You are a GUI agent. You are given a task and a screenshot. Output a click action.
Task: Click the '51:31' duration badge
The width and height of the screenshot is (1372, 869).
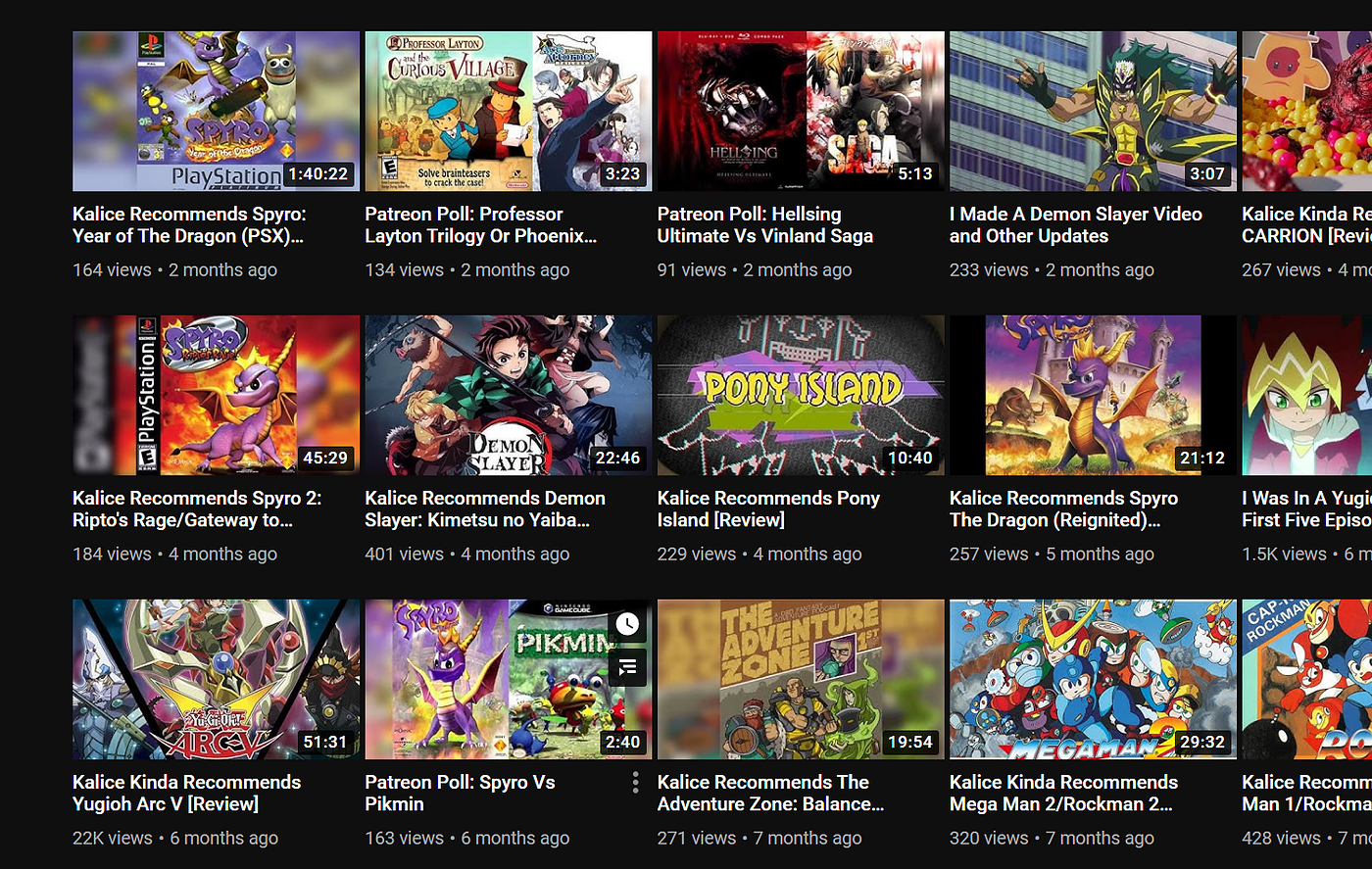[325, 742]
